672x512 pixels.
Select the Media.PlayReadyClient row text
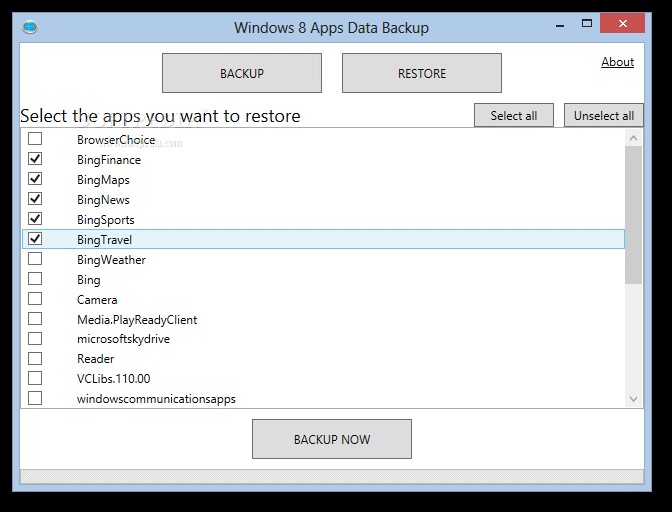(x=137, y=320)
